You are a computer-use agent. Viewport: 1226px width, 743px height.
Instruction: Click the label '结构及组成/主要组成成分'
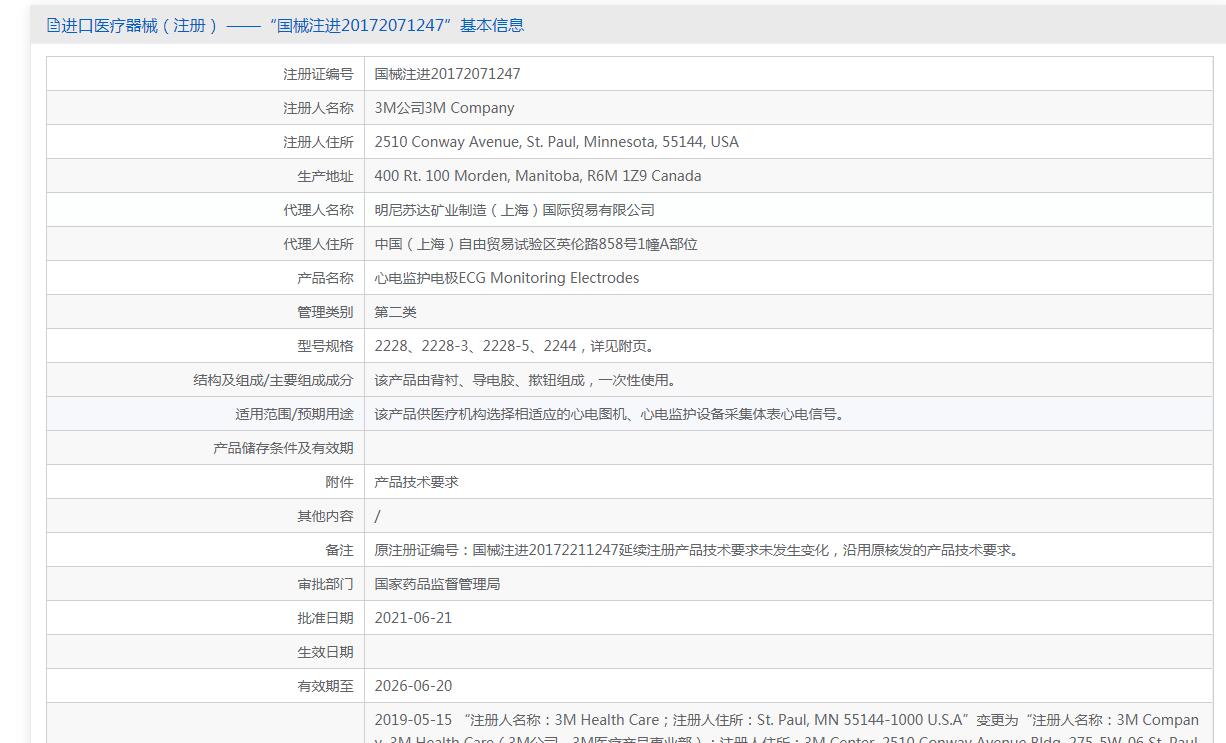[x=273, y=380]
